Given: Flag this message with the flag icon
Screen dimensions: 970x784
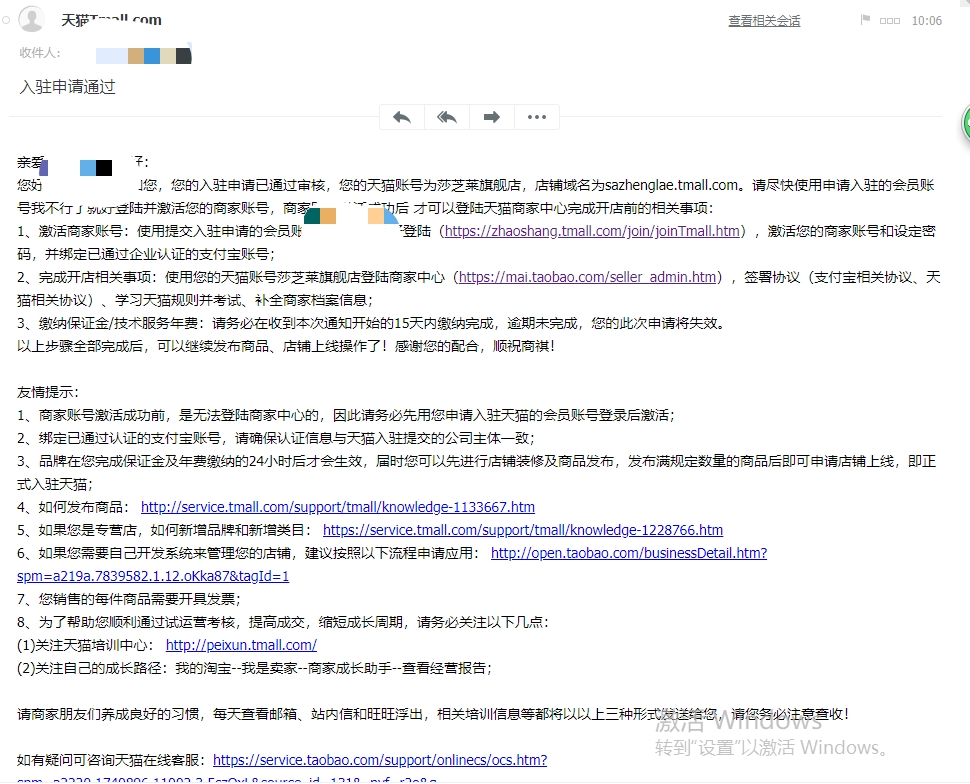Looking at the screenshot, I should [865, 20].
